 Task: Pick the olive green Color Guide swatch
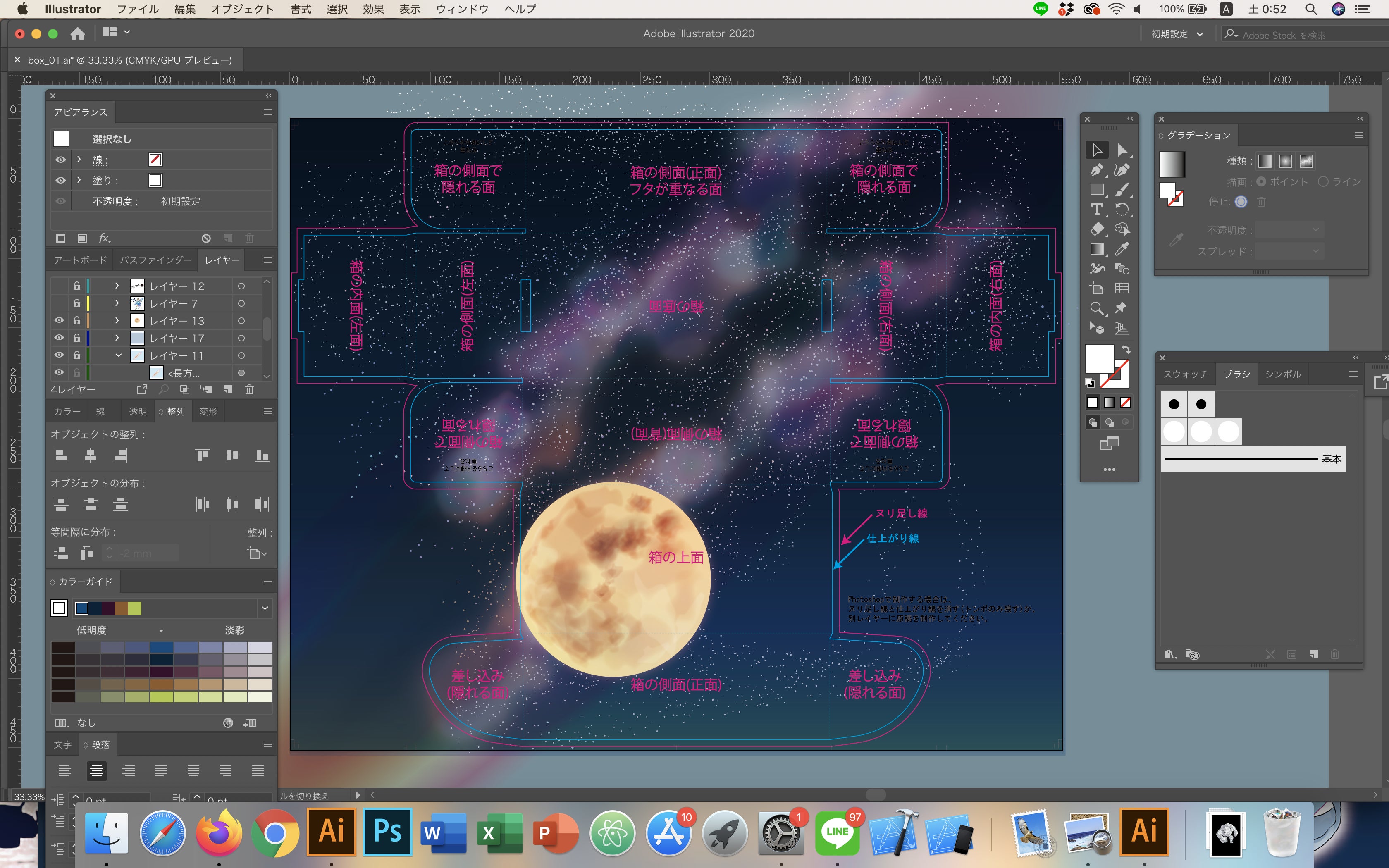pos(135,608)
